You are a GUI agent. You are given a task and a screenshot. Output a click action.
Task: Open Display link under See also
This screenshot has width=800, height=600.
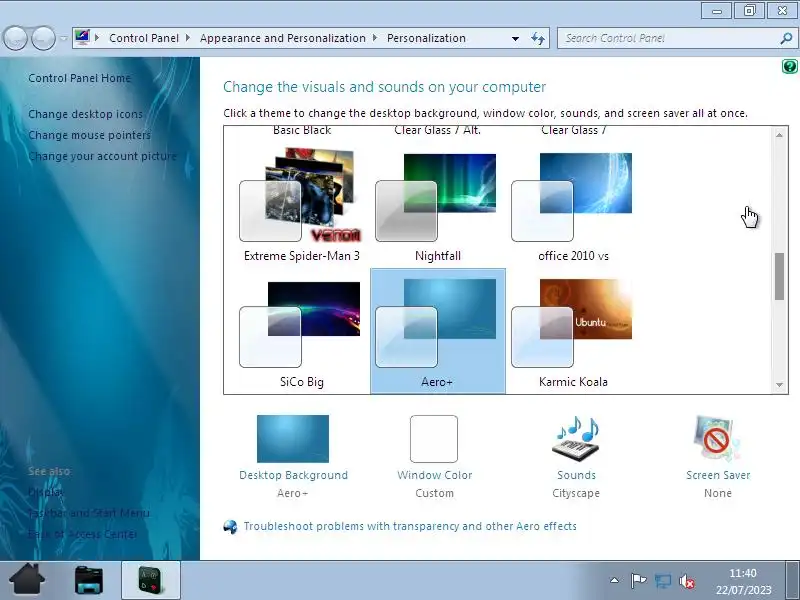pos(46,492)
